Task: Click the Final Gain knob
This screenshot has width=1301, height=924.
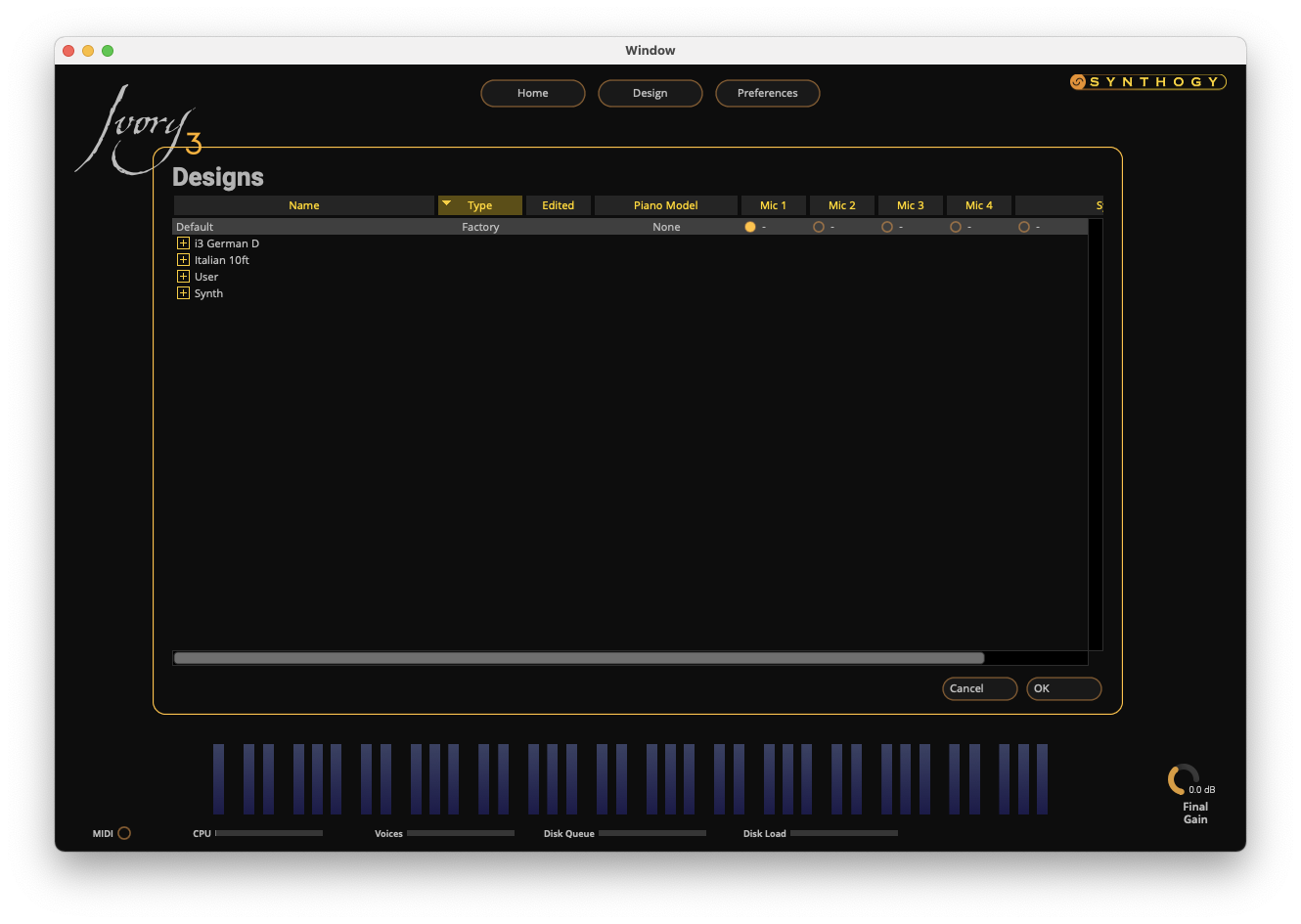Action: (1184, 779)
